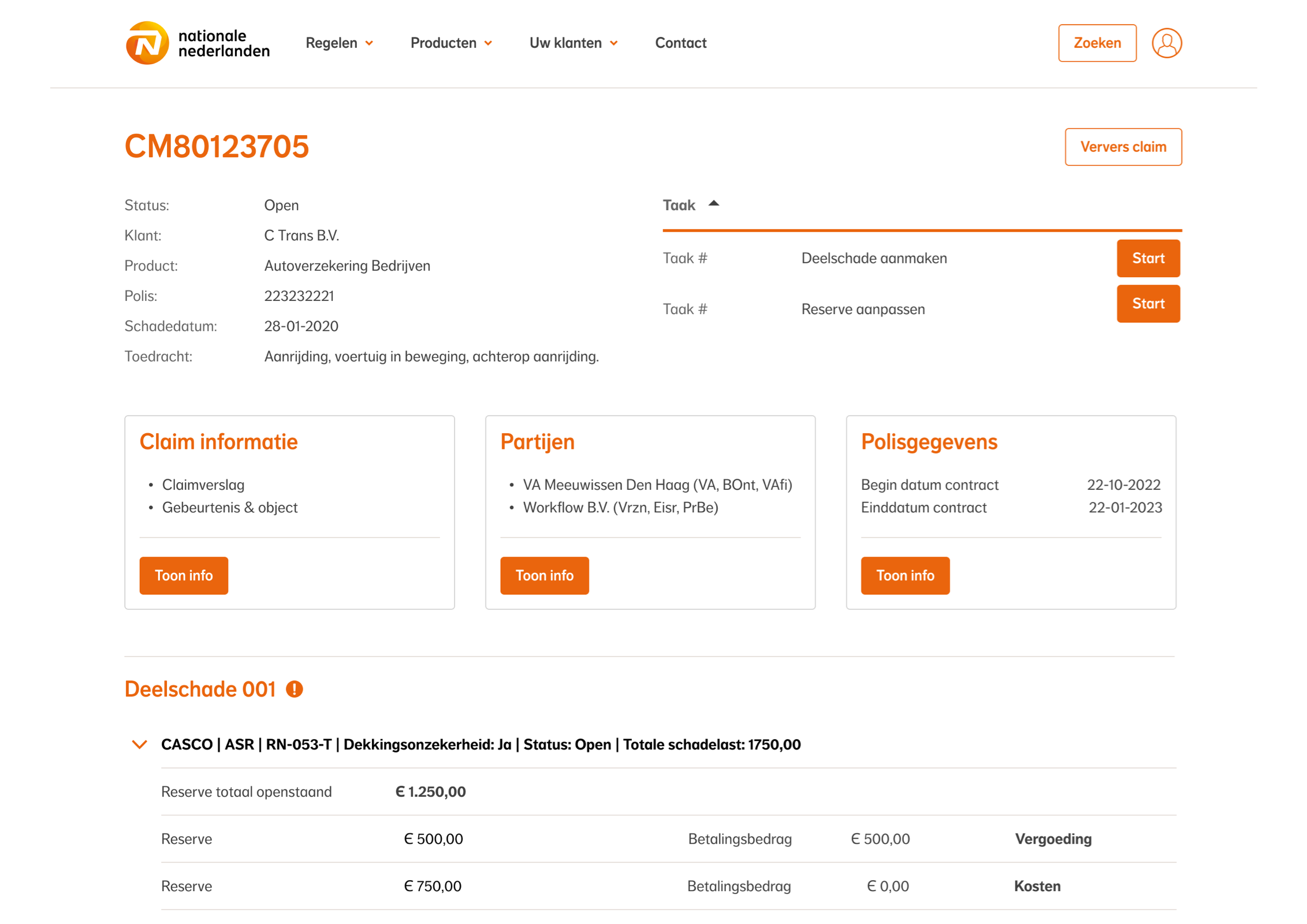This screenshot has width=1307, height=924.
Task: Open the Uw klanten dropdown
Action: 573,43
